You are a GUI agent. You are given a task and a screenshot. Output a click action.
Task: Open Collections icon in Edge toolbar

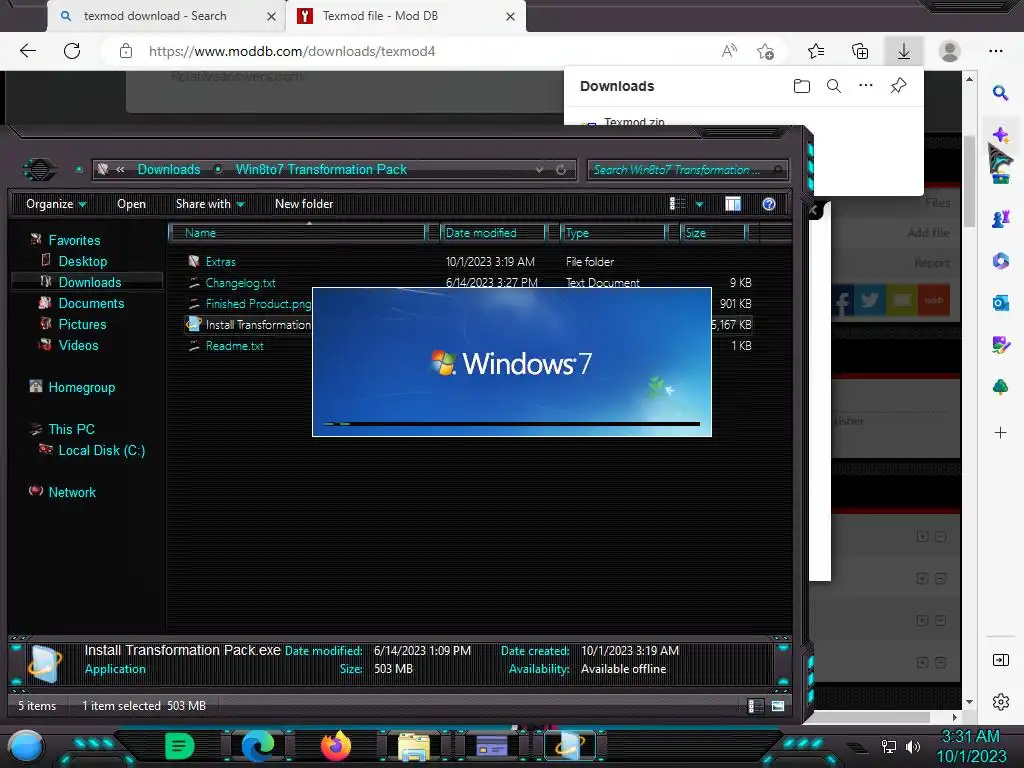[x=860, y=51]
